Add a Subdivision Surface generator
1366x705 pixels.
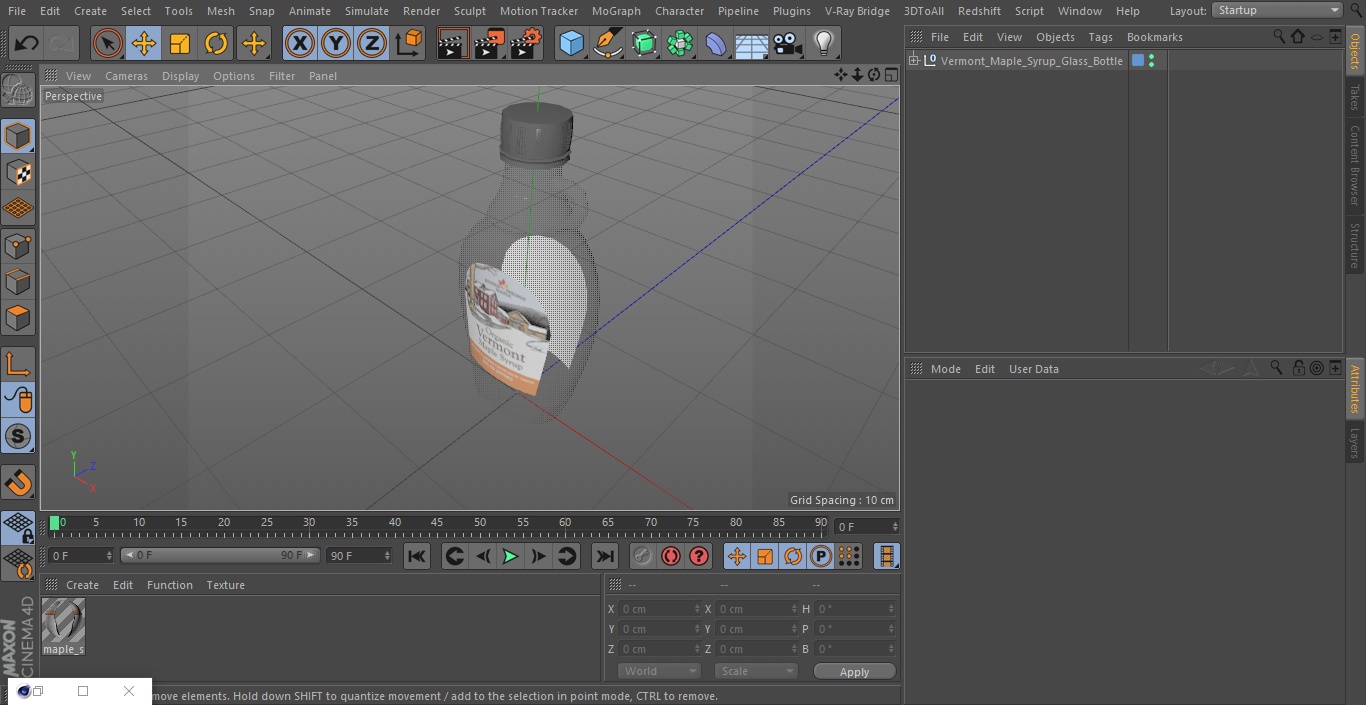[644, 43]
